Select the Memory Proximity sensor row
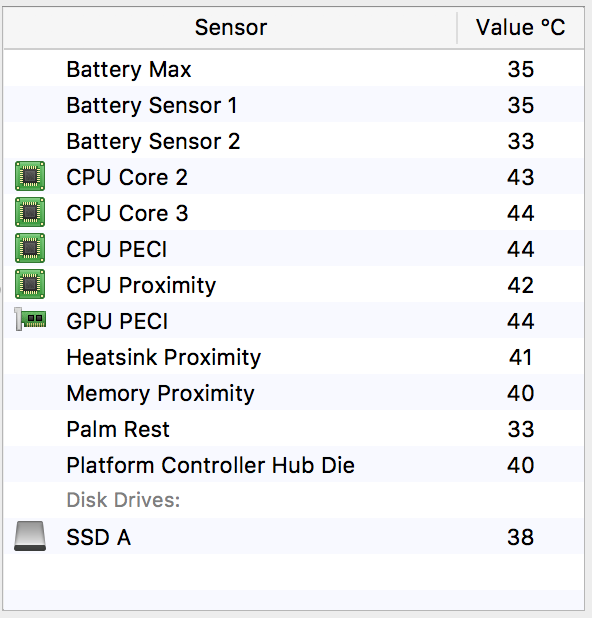The image size is (592, 618). [x=294, y=393]
